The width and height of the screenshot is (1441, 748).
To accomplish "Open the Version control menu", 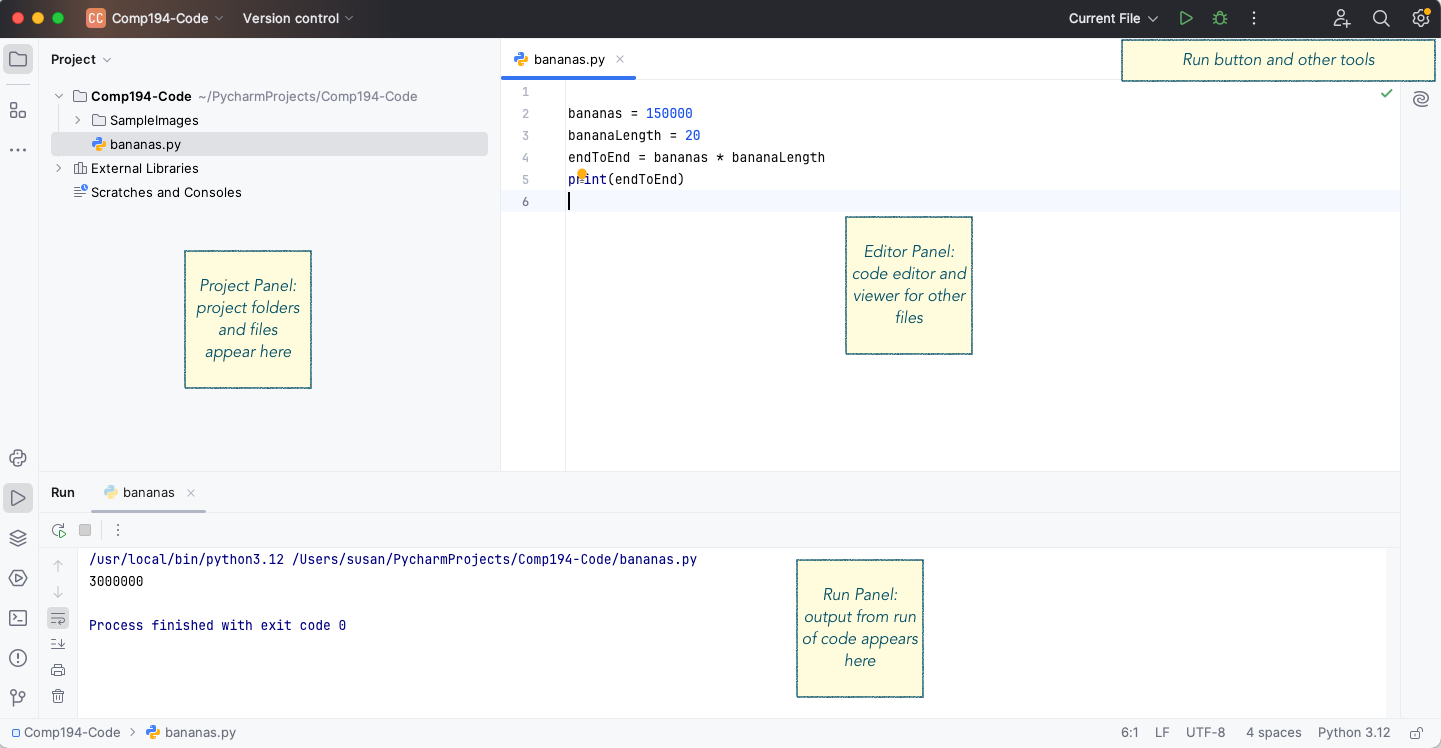I will (298, 18).
